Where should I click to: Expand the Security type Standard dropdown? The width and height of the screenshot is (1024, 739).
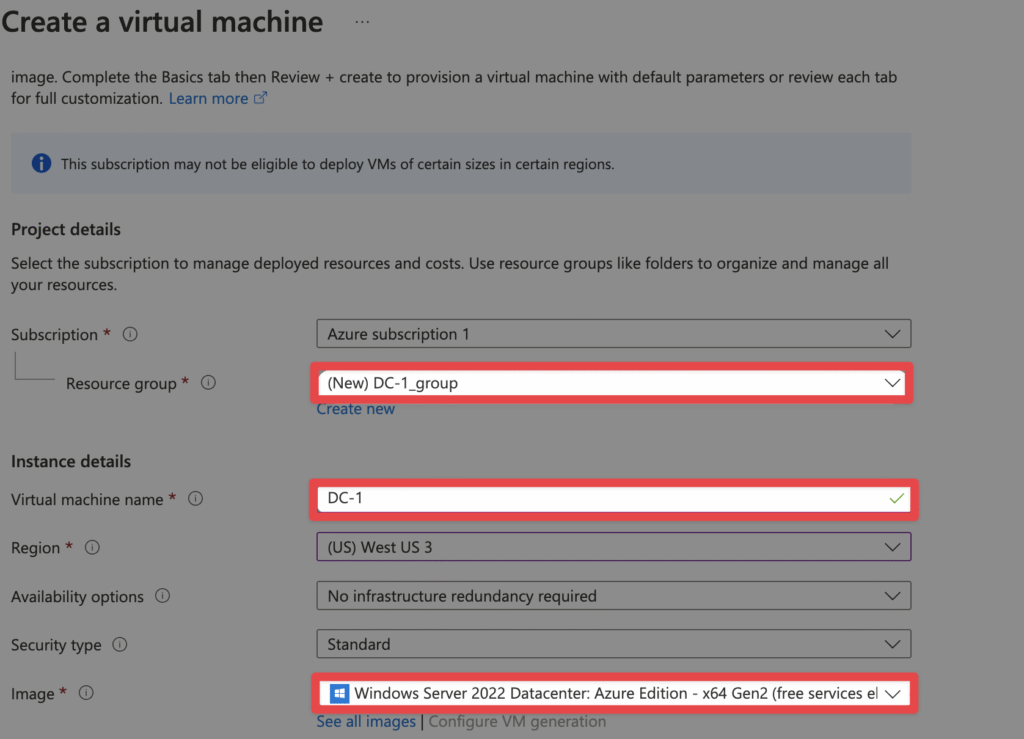tap(613, 644)
